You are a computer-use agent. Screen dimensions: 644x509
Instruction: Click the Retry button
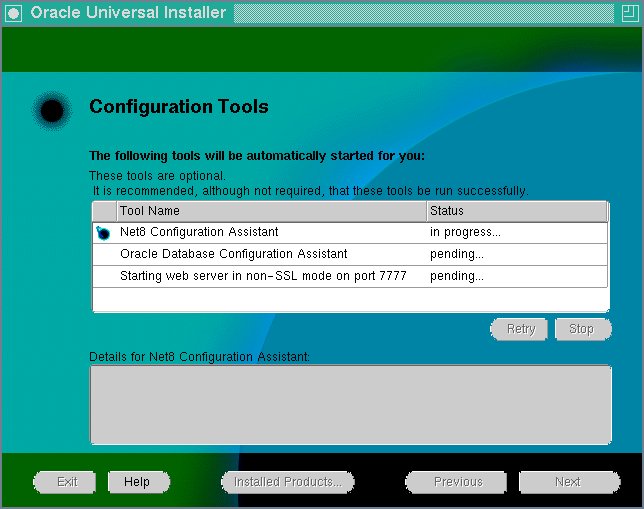click(x=520, y=329)
